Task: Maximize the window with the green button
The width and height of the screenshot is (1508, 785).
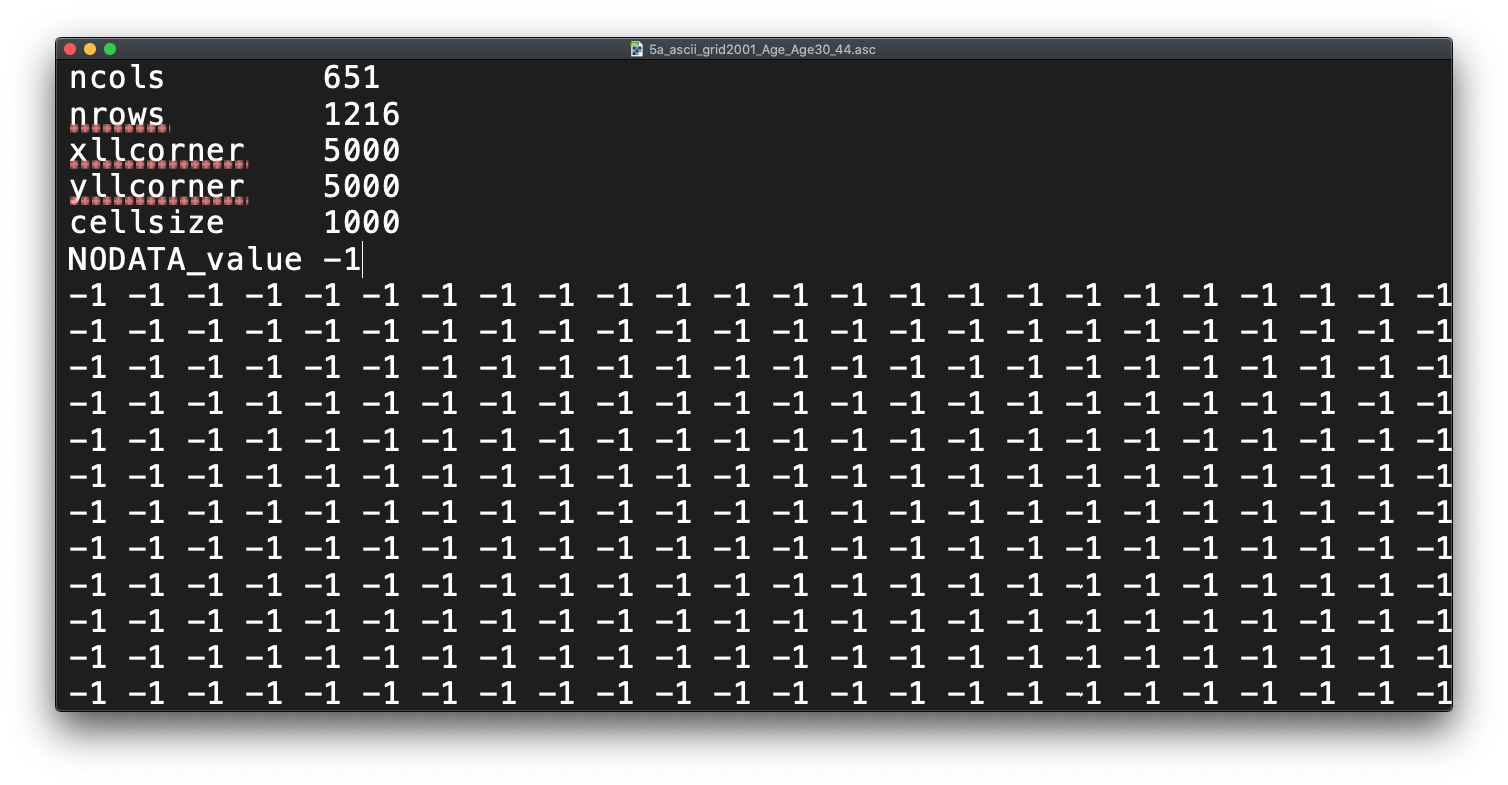Action: click(x=110, y=49)
